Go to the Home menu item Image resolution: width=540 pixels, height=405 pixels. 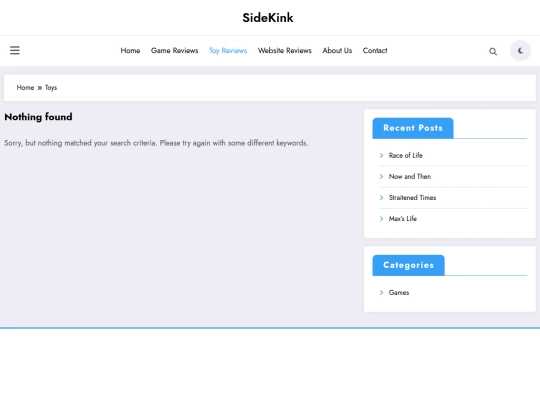tap(130, 51)
